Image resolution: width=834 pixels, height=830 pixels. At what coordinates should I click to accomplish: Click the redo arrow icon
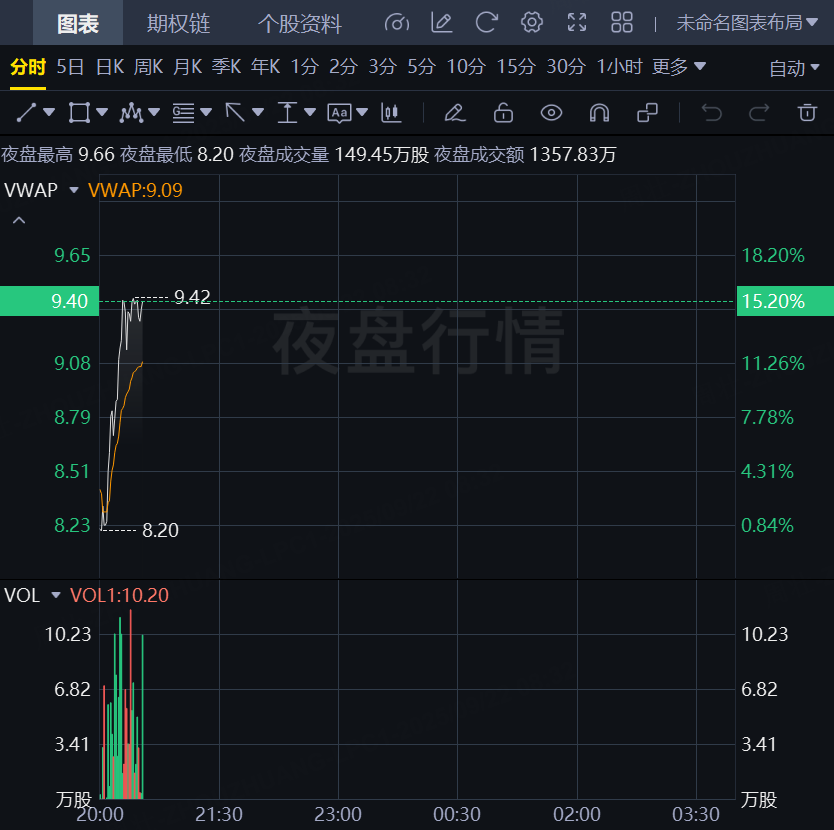(x=759, y=112)
